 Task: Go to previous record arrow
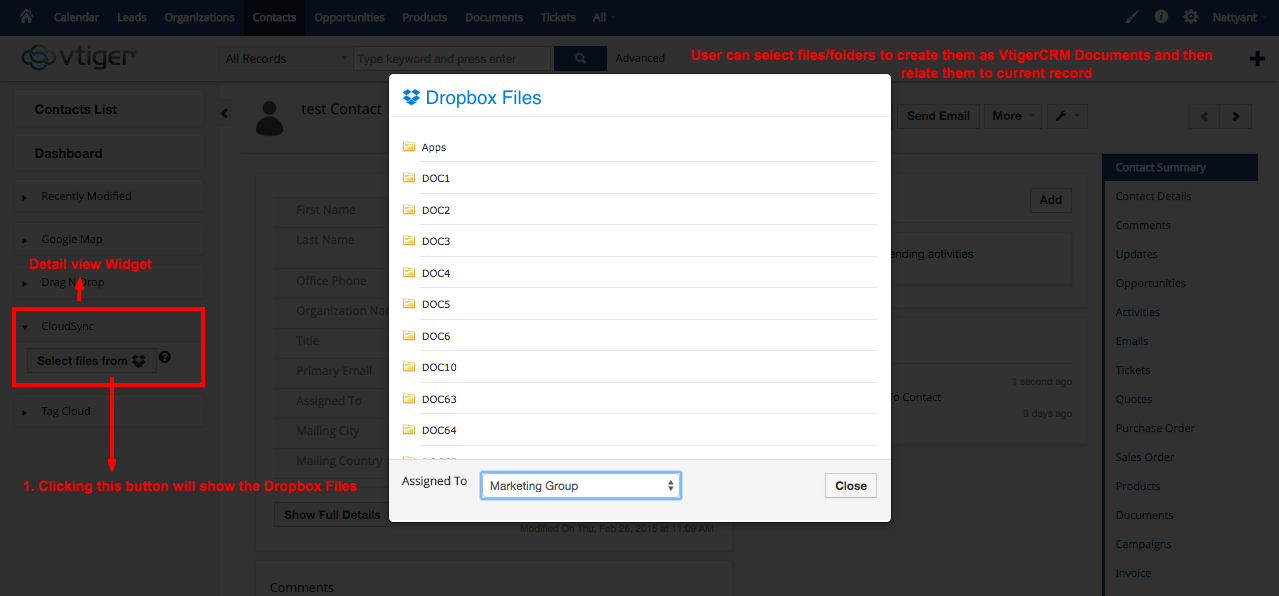1204,116
